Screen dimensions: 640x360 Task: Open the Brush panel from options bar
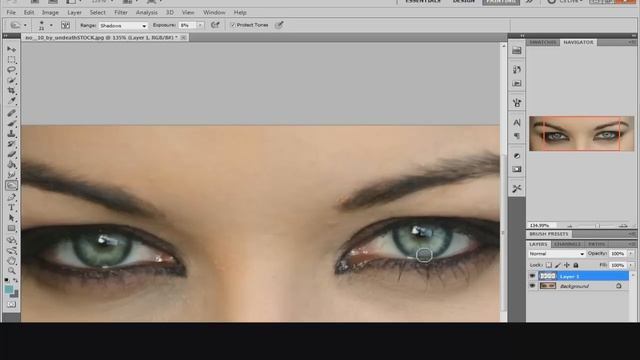click(65, 25)
